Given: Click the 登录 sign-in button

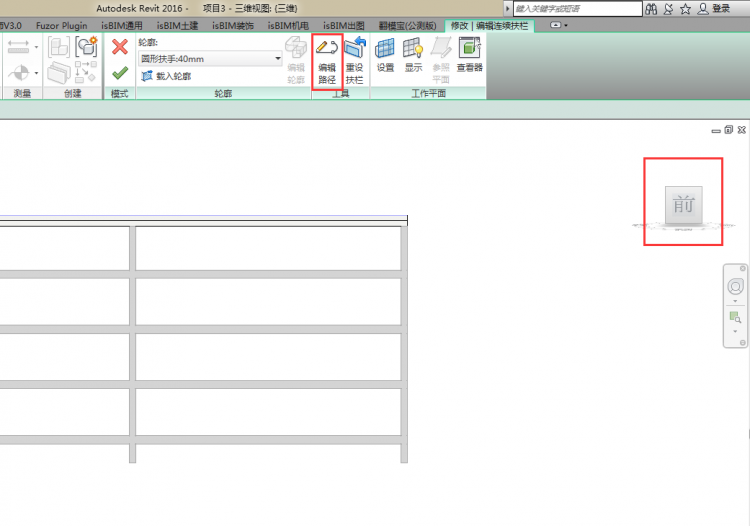Looking at the screenshot, I should click(714, 8).
